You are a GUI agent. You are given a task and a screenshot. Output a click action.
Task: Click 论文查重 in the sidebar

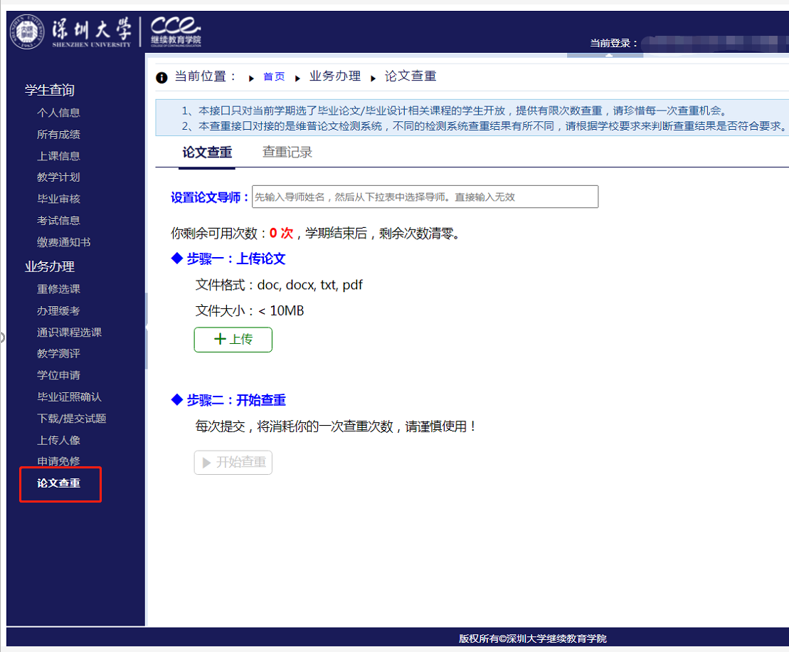[58, 484]
